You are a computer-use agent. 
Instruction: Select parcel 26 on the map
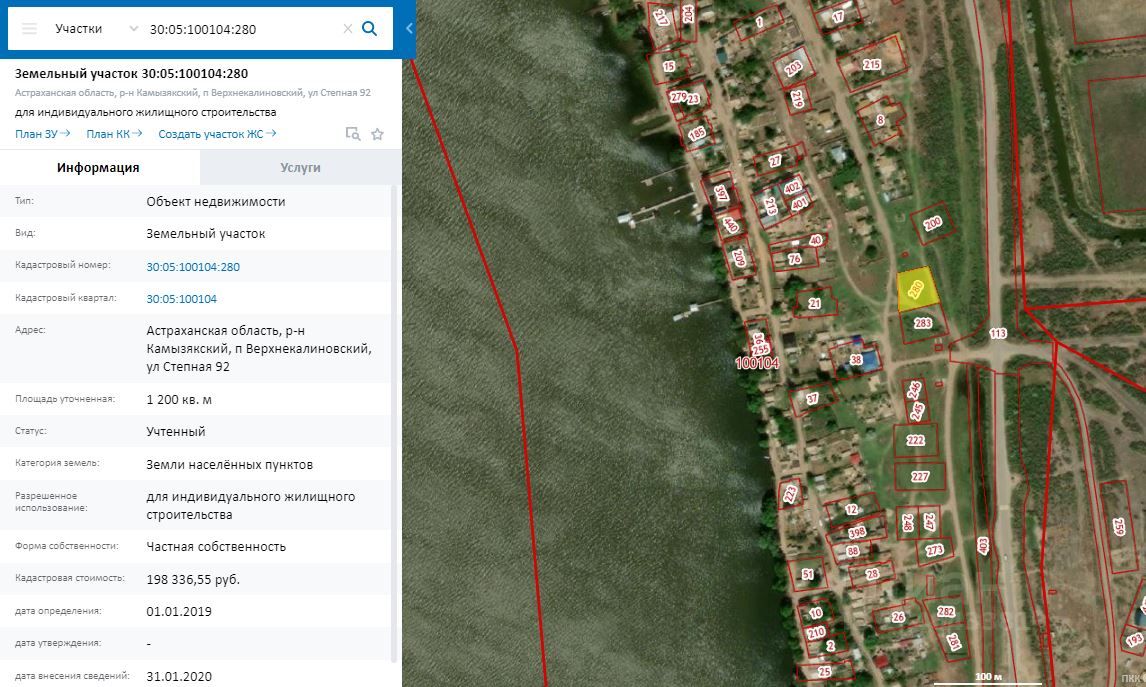tap(898, 617)
